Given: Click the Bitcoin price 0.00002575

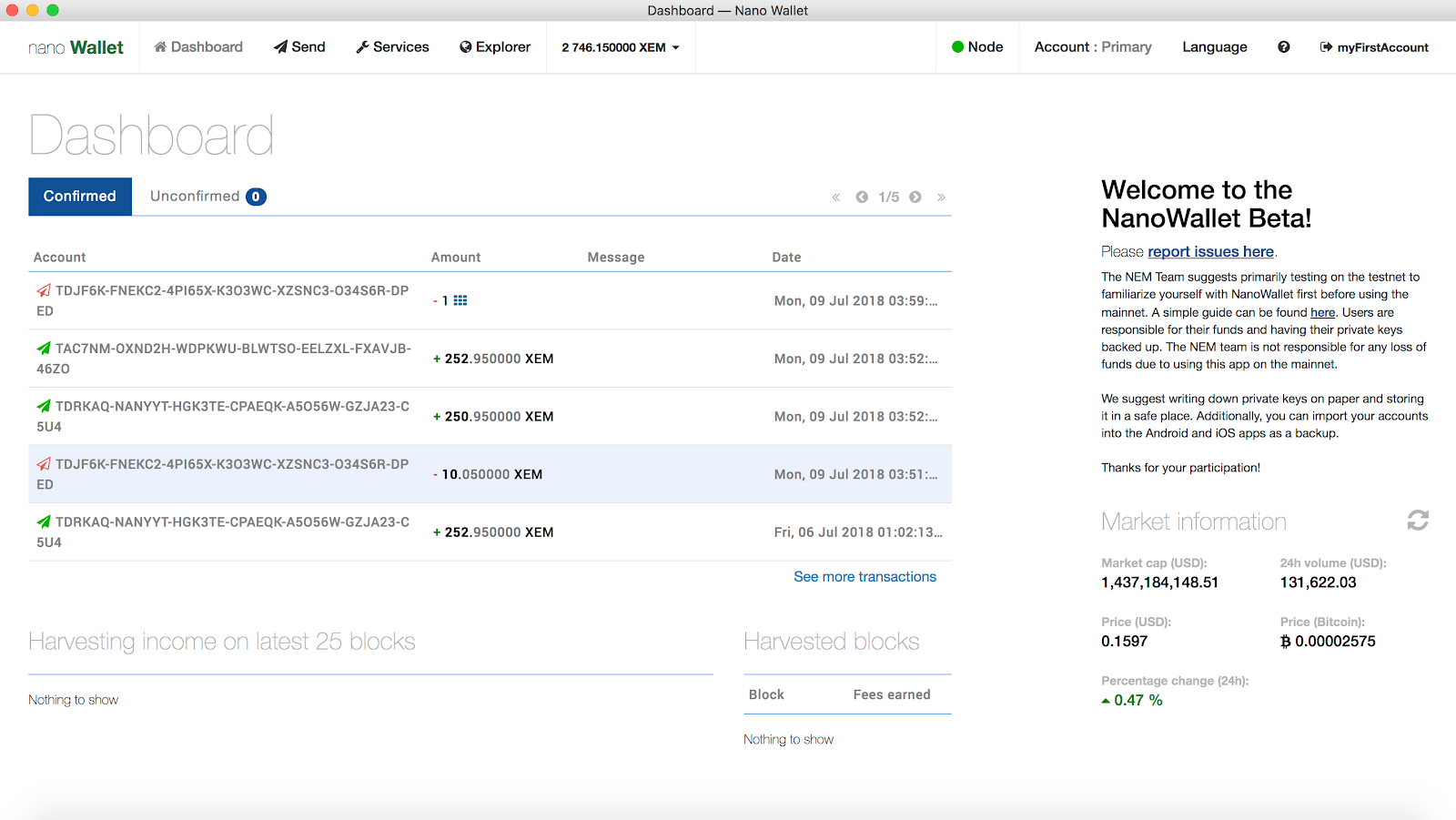Looking at the screenshot, I should [x=1328, y=642].
